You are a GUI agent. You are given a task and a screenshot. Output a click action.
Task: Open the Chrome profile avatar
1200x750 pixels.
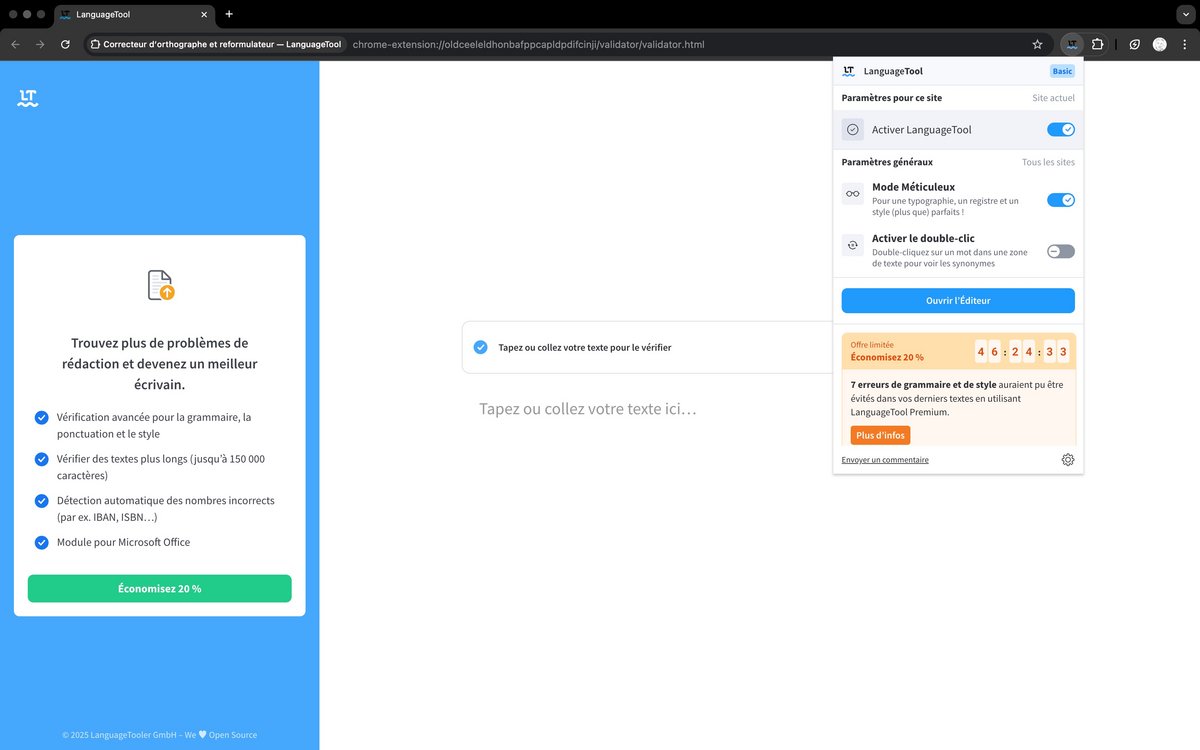(1159, 44)
